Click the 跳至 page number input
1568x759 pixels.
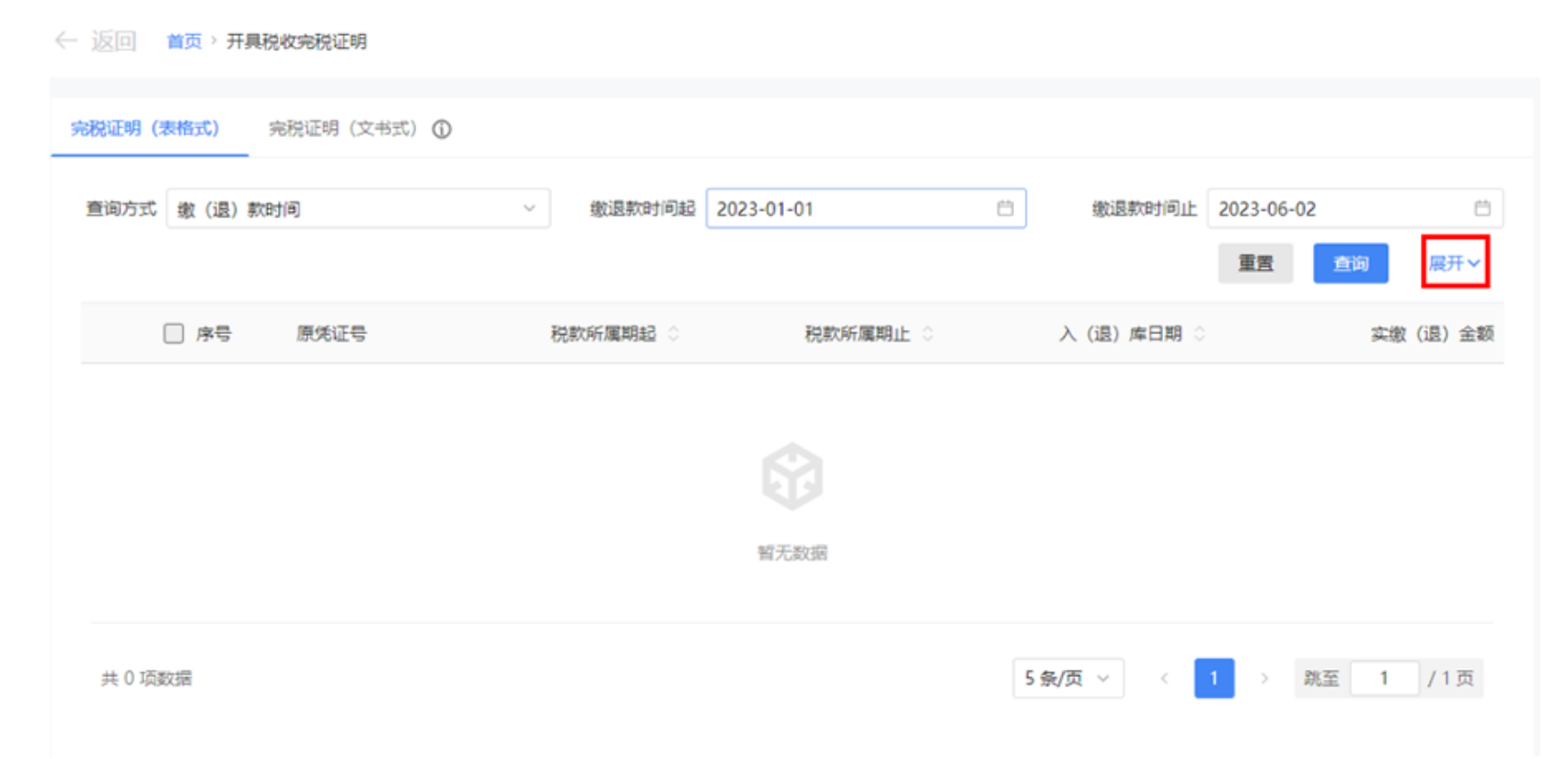pos(1384,678)
